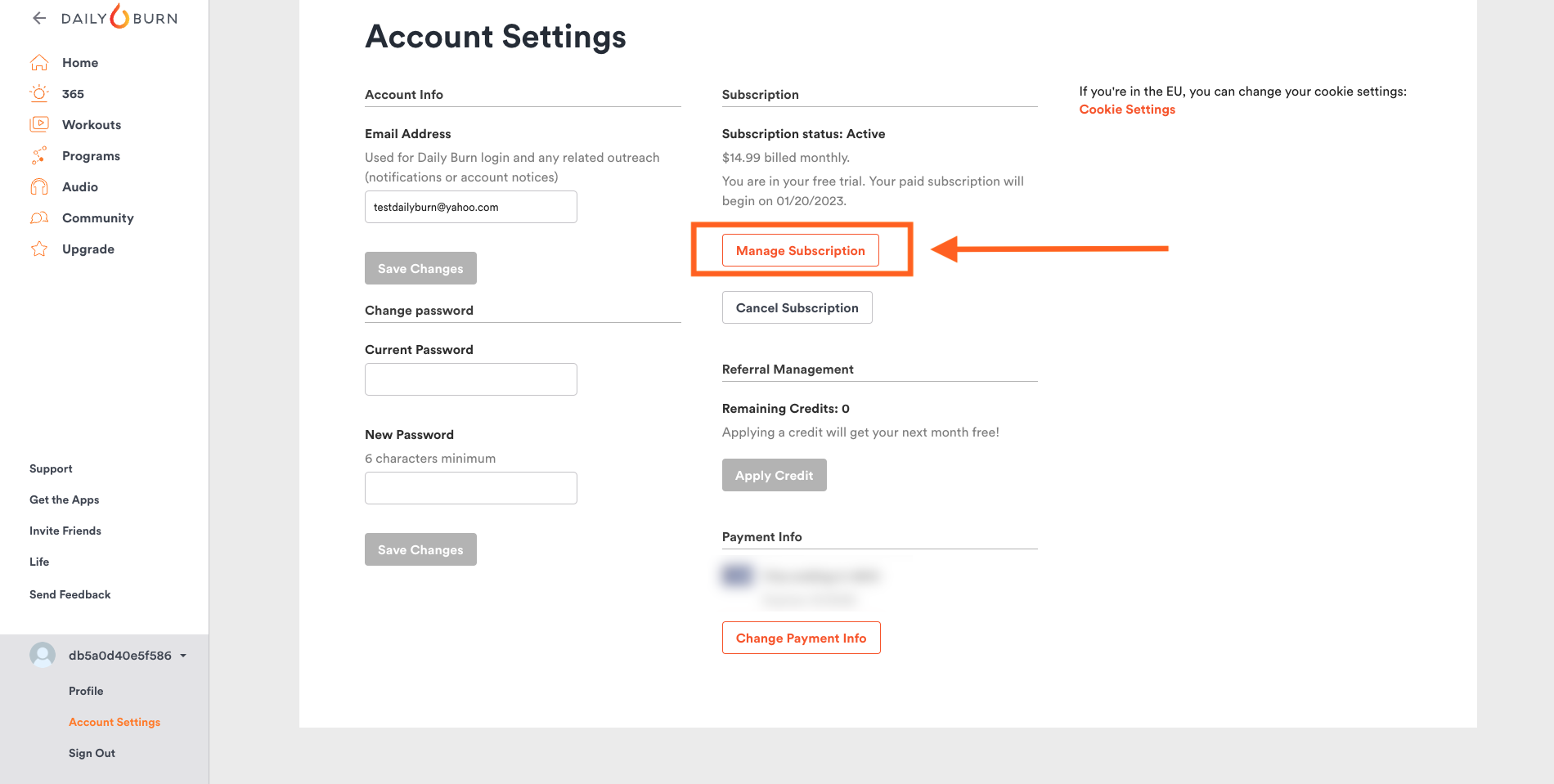Focus the Current Password field
This screenshot has width=1554, height=784.
pyautogui.click(x=471, y=379)
